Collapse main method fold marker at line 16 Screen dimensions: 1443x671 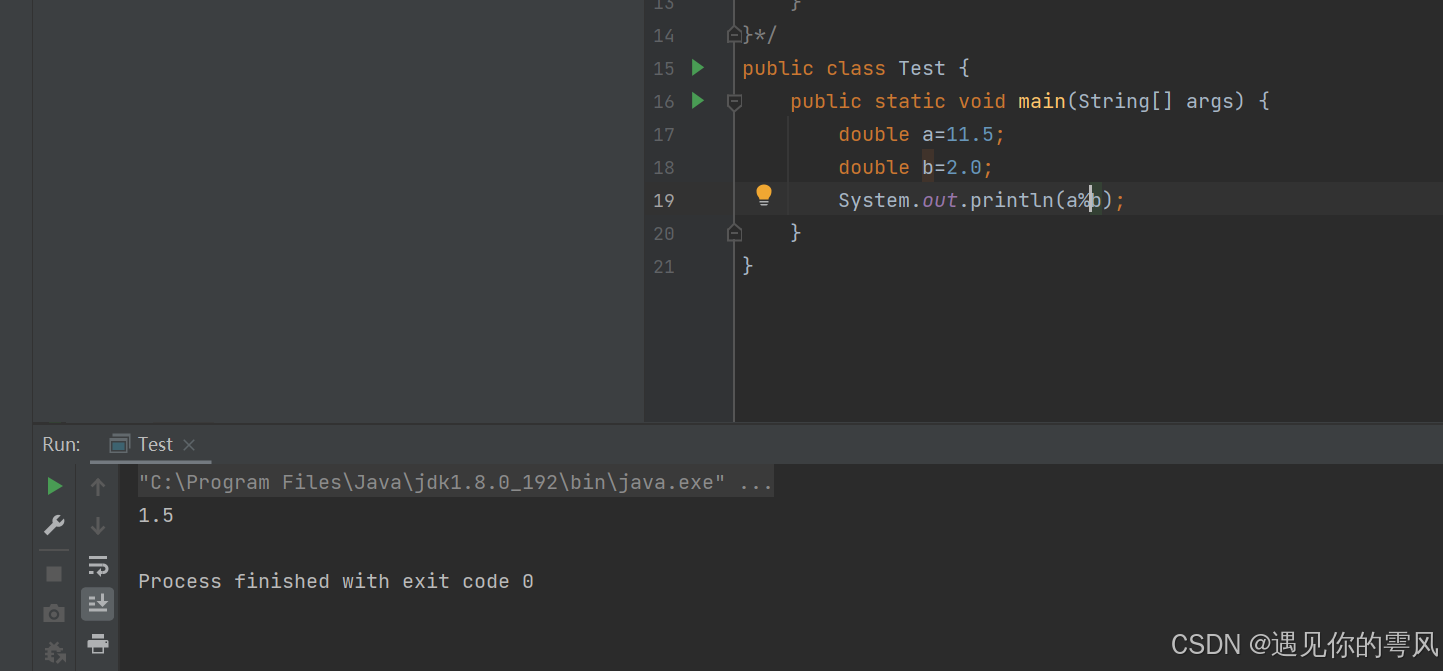(735, 102)
